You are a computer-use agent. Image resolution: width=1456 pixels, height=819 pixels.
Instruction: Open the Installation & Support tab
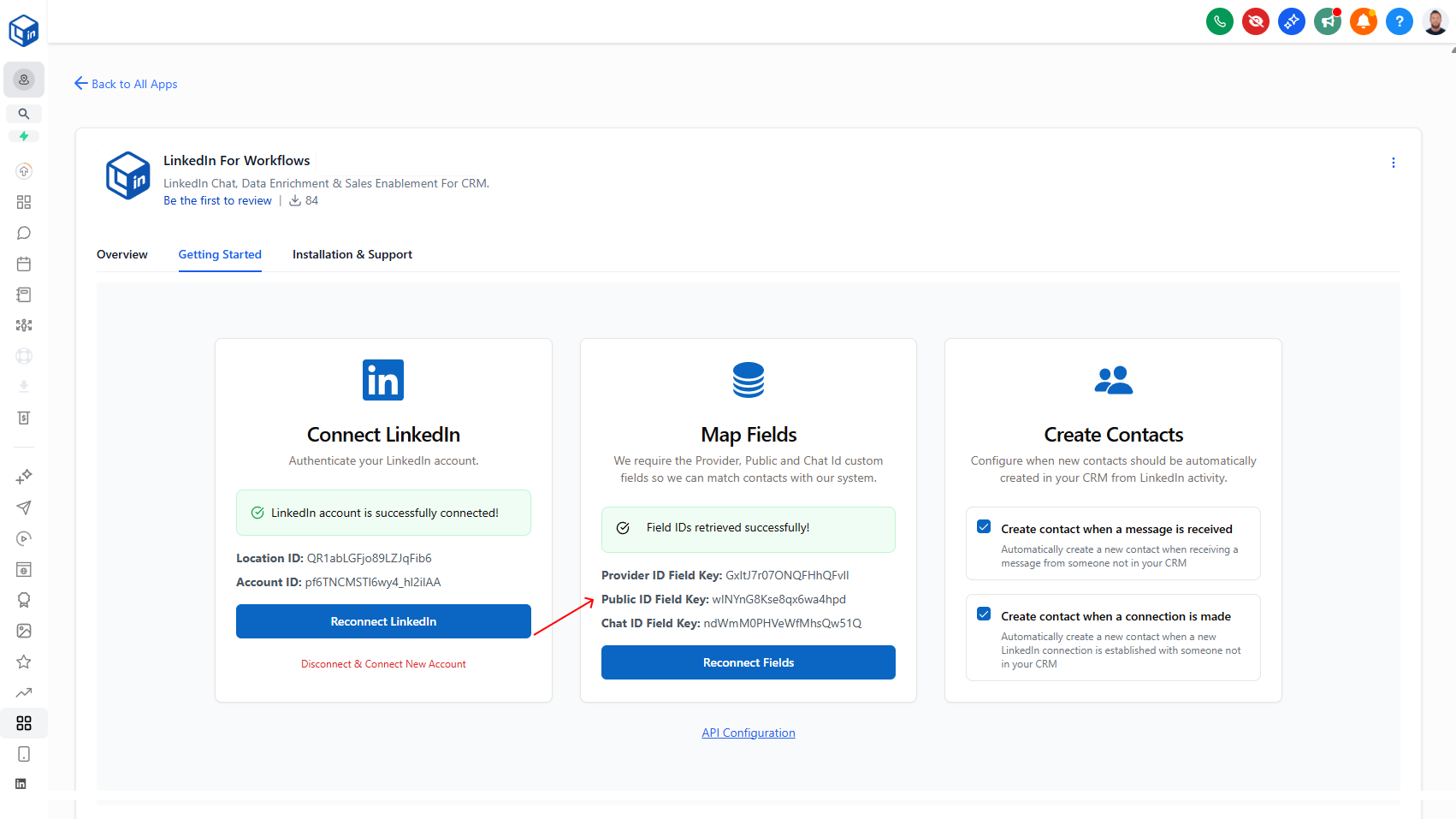tap(352, 254)
